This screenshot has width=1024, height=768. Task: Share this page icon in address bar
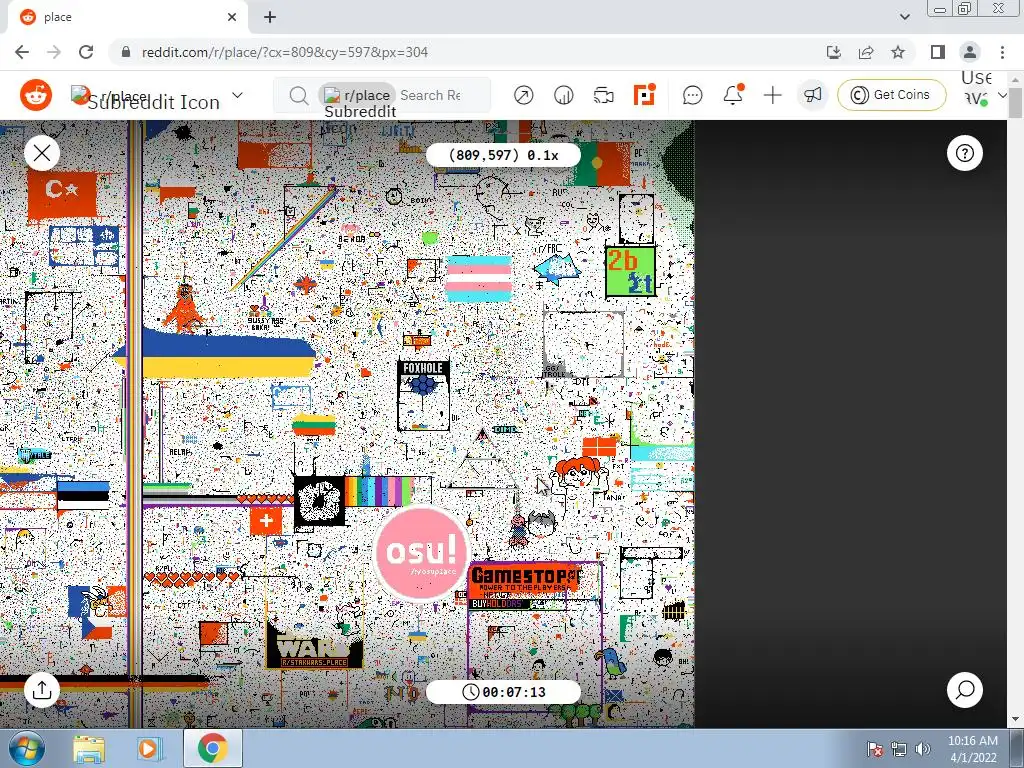pos(866,52)
